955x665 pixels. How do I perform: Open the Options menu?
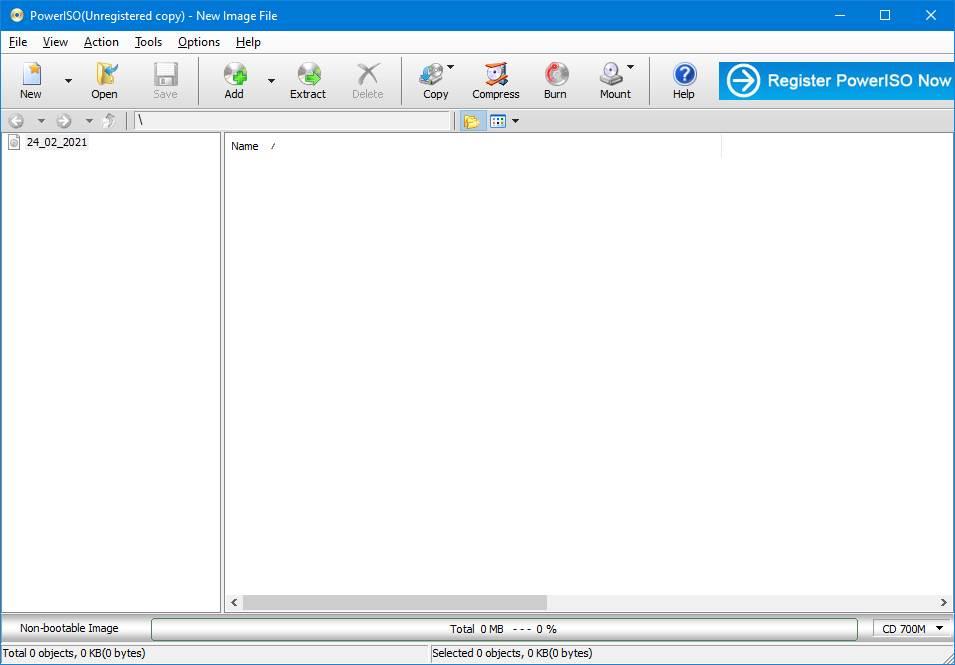tap(199, 42)
